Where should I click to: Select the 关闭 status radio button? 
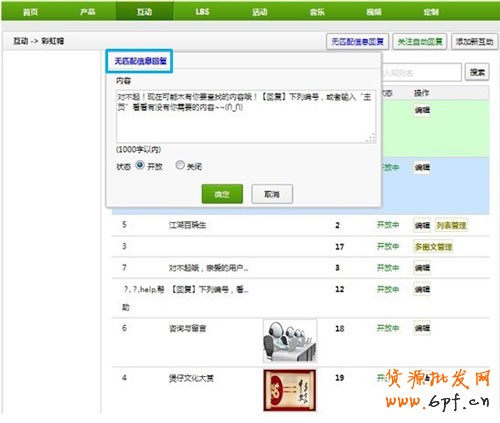pos(180,165)
